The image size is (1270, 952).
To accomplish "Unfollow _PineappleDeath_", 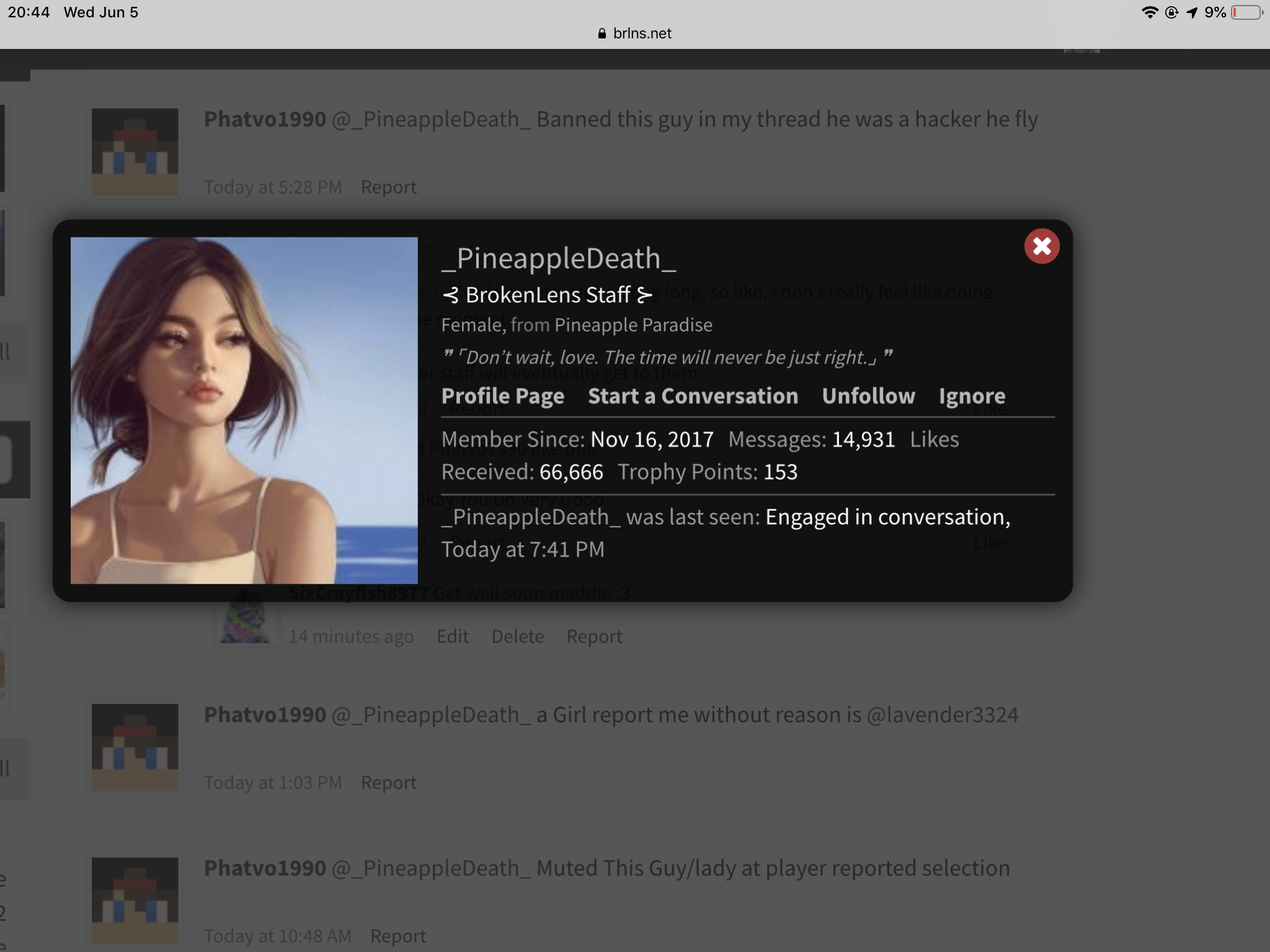I will click(x=868, y=396).
